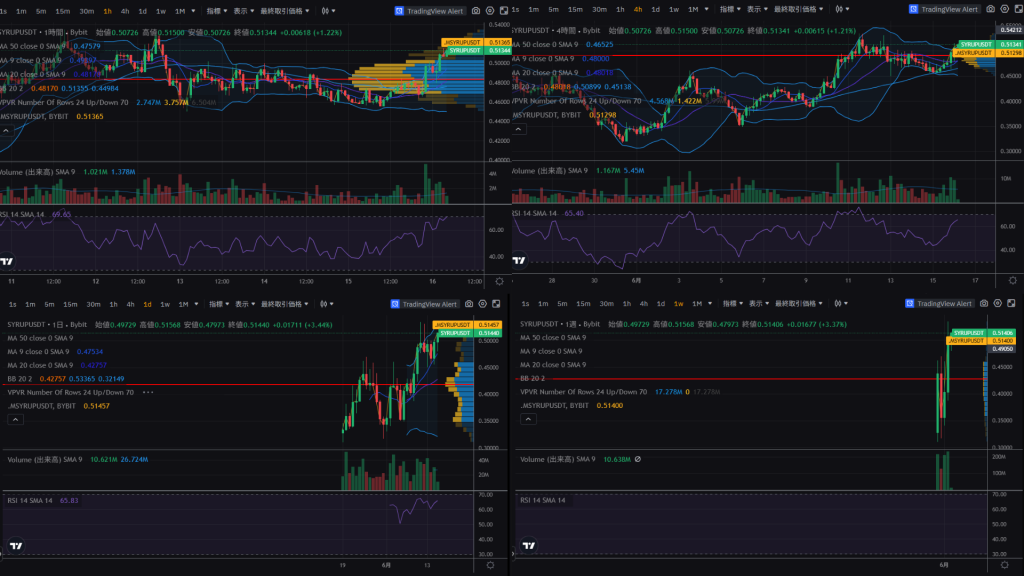Toggle fullscreen on the 1-hour chart

point(504,11)
